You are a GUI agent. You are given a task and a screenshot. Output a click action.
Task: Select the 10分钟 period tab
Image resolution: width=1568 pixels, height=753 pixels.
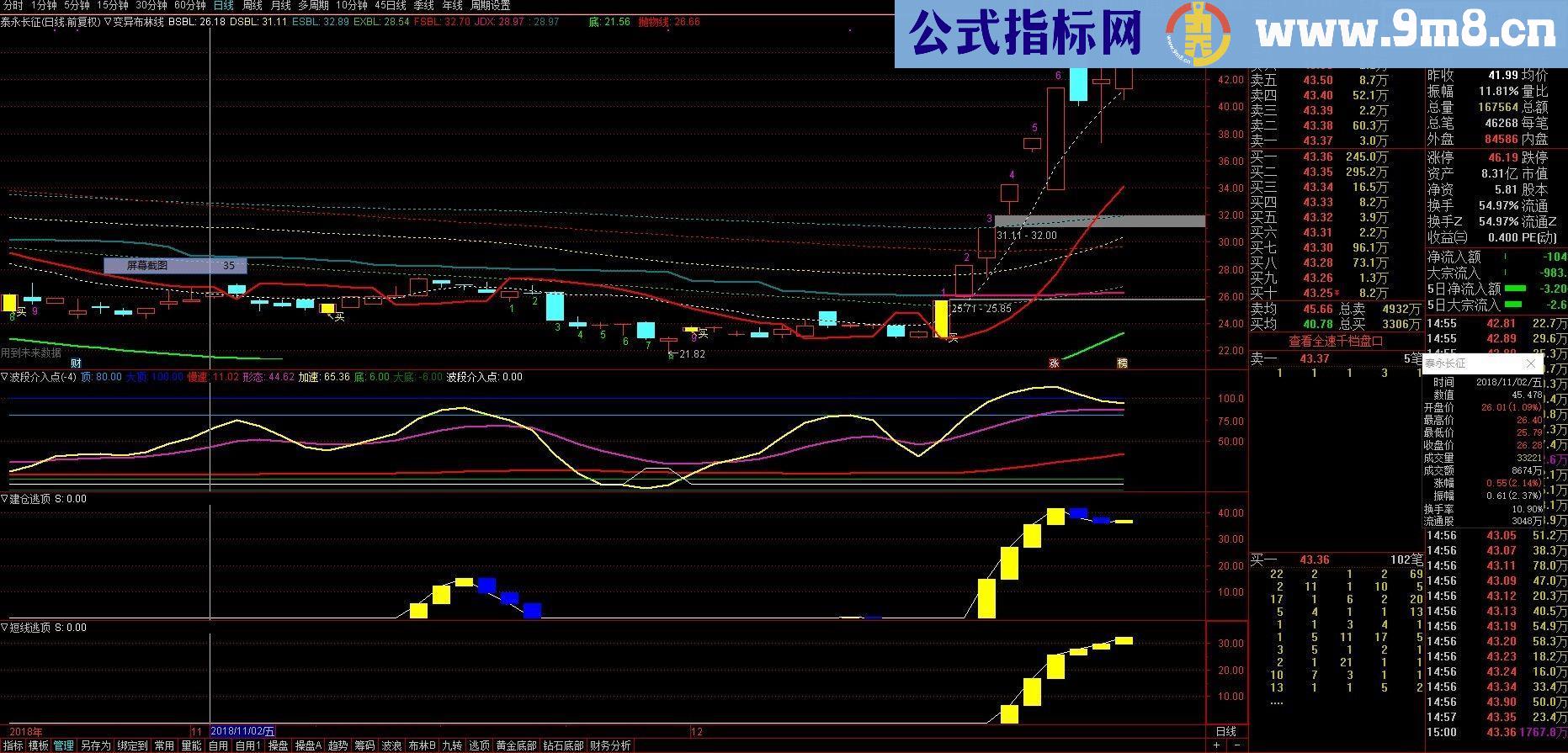point(351,6)
